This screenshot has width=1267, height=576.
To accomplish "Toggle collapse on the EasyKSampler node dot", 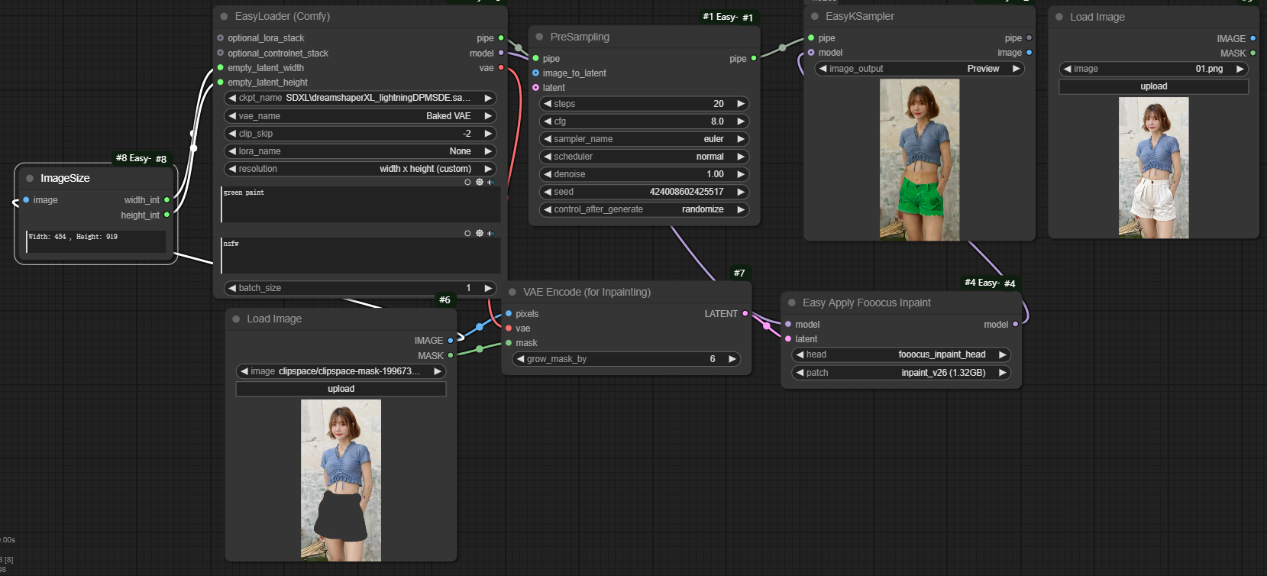I will (814, 17).
